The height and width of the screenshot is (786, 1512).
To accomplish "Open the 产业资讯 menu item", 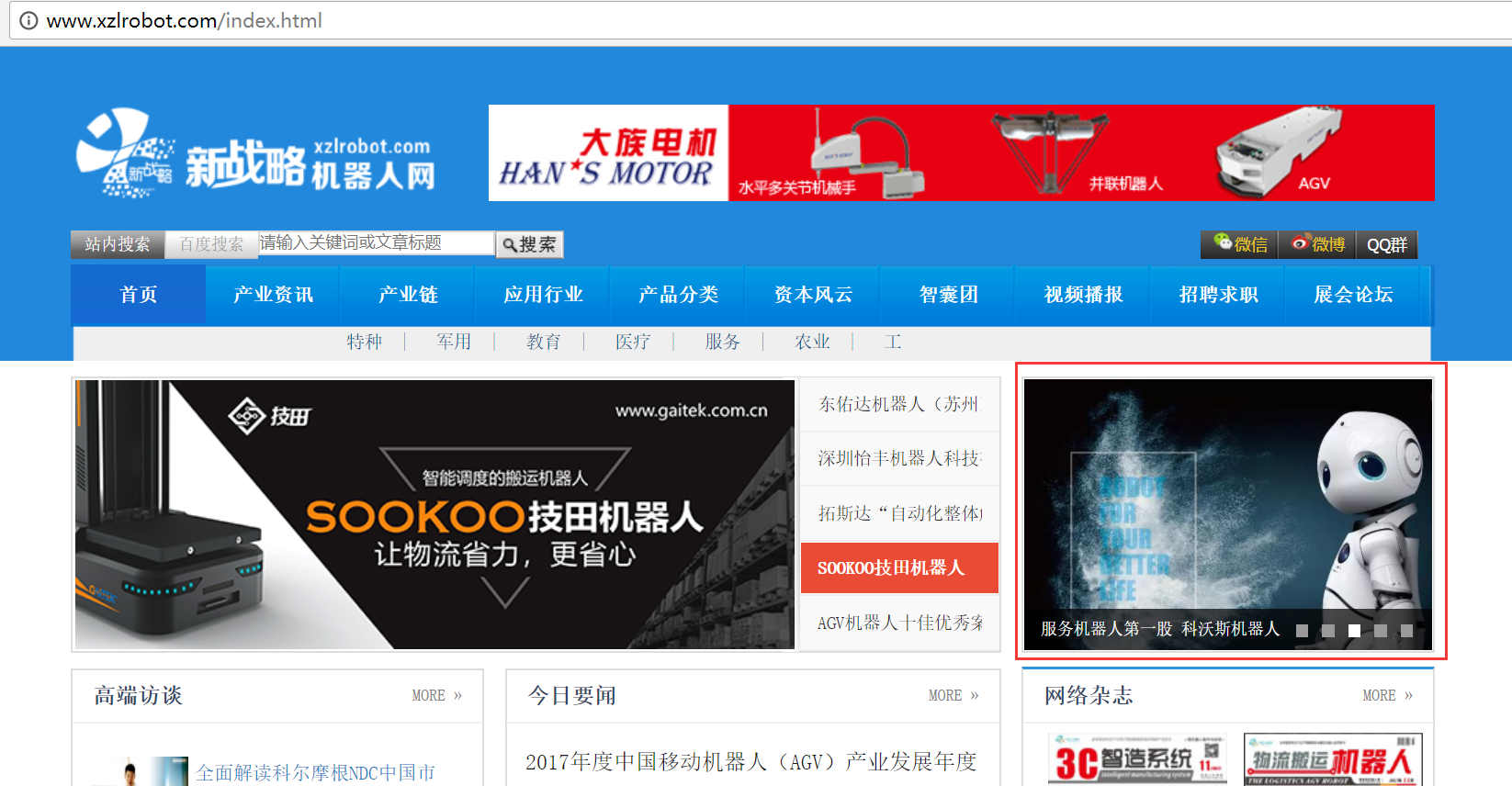I will [x=273, y=295].
